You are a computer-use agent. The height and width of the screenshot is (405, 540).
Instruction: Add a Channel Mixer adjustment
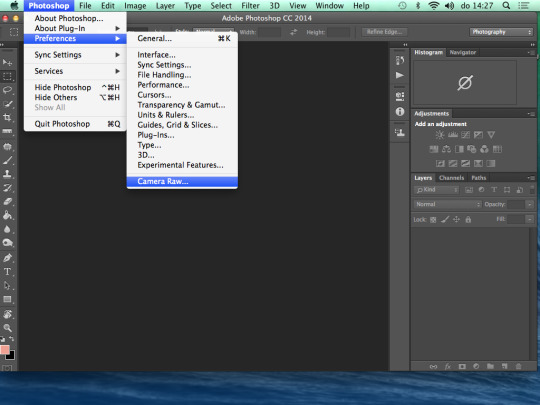484,149
